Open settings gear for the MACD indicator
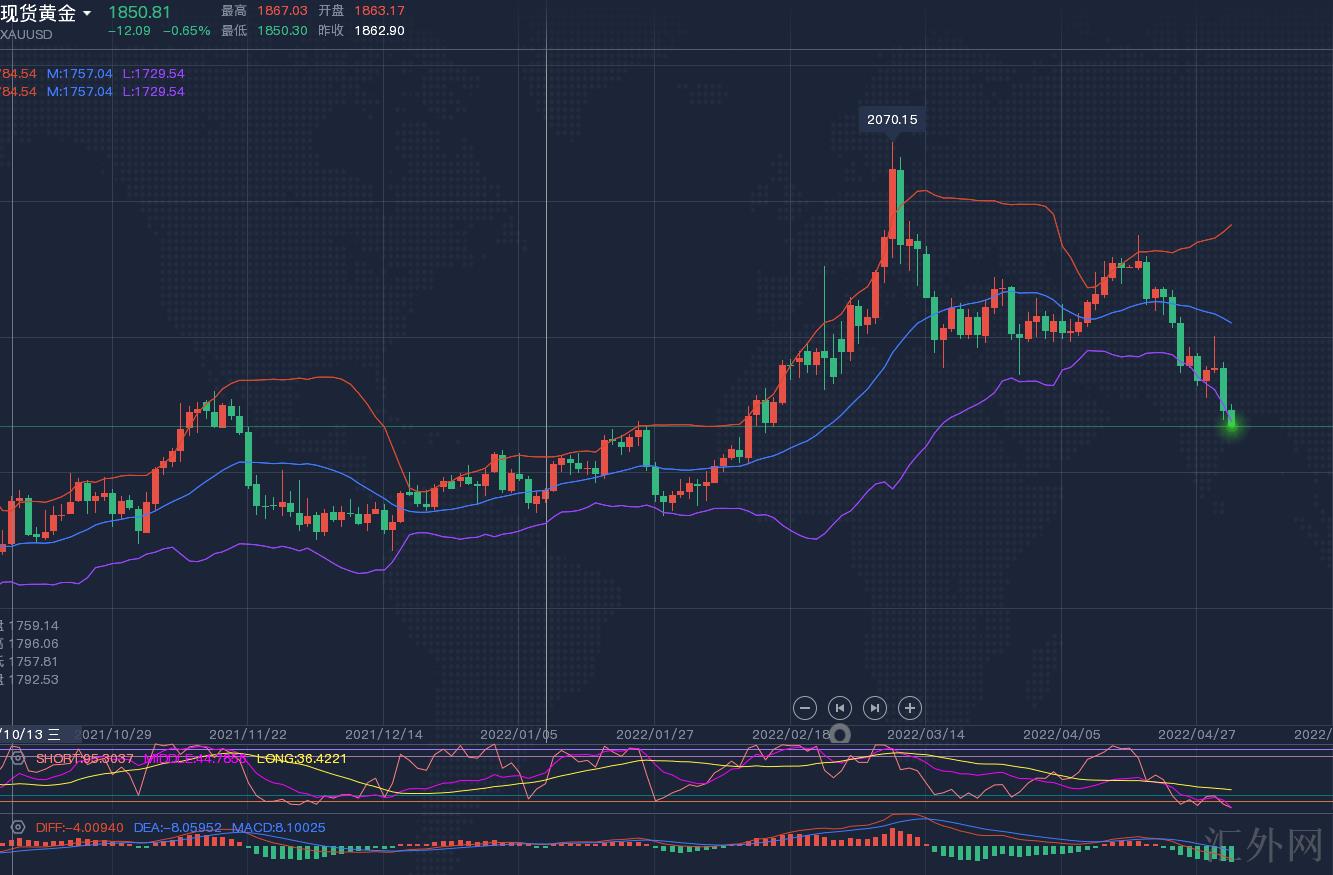 (18, 827)
